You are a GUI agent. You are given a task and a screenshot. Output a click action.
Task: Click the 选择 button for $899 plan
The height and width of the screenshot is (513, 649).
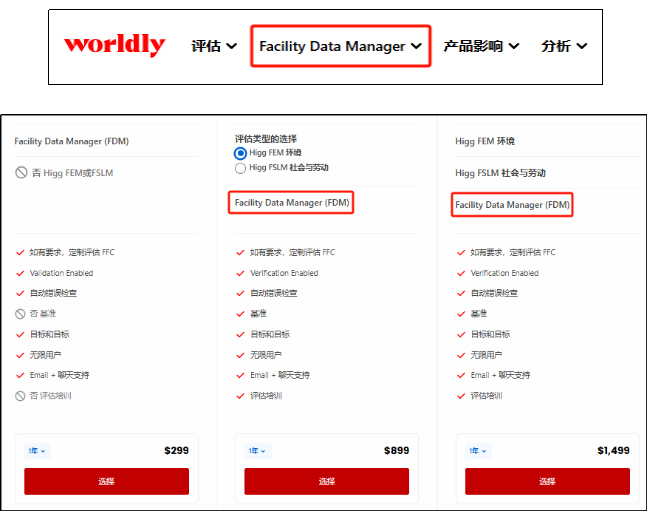327,481
